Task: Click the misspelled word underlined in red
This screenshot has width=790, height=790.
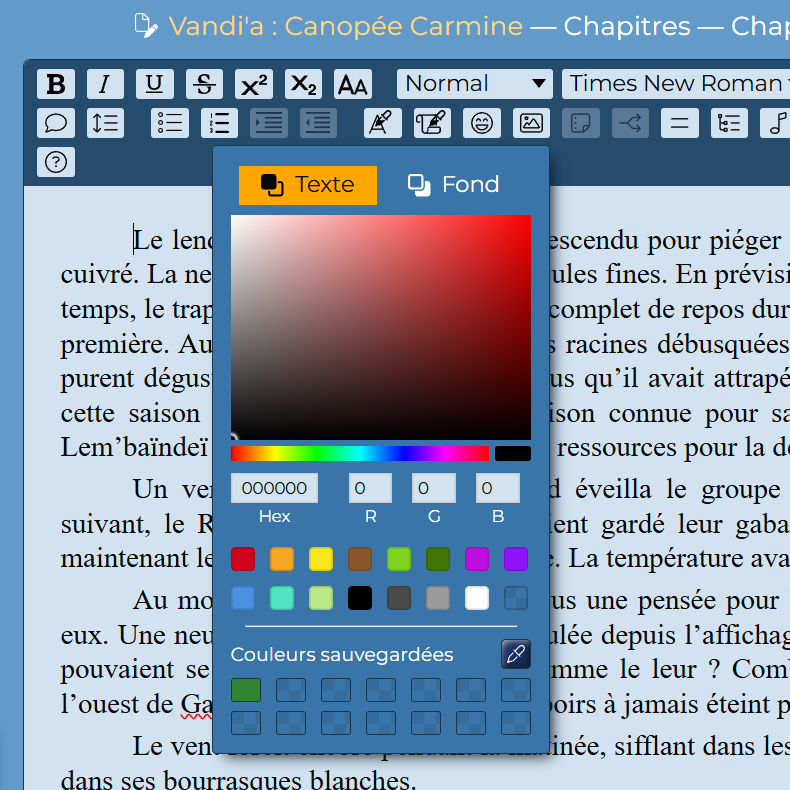Action: [196, 704]
